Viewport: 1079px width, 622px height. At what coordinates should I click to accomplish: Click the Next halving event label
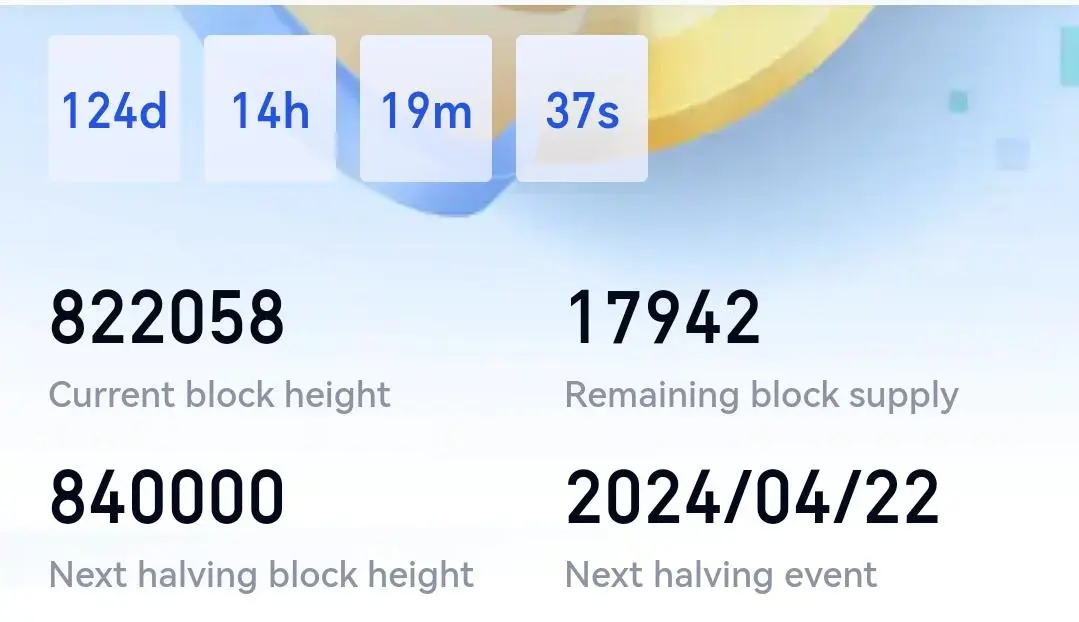click(720, 575)
